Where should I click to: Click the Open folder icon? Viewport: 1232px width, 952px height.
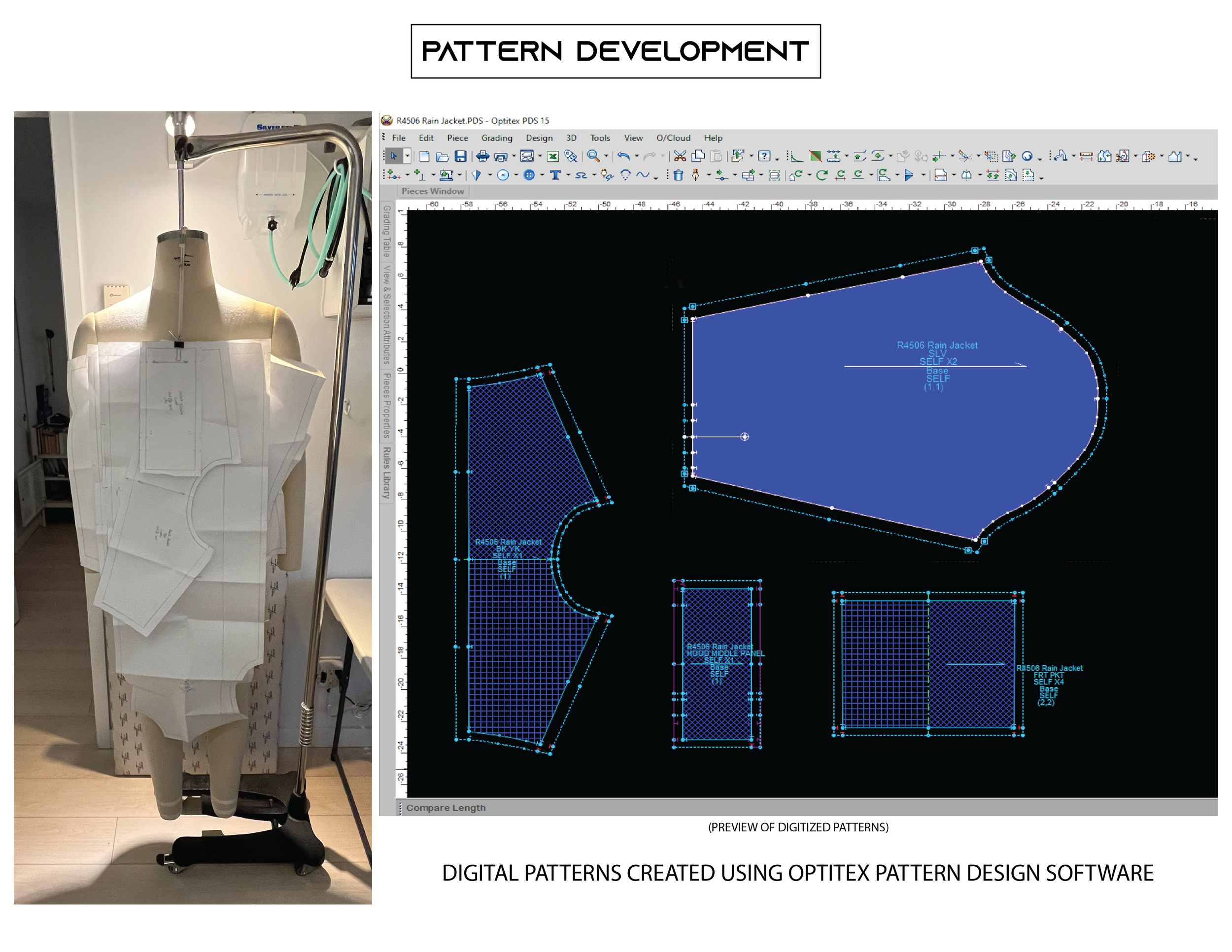(443, 156)
